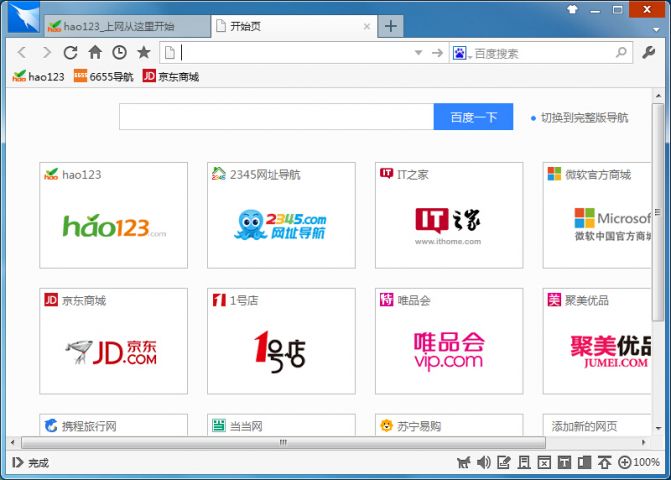The image size is (671, 480).
Task: Click the edit note icon in status bar
Action: pyautogui.click(x=504, y=463)
